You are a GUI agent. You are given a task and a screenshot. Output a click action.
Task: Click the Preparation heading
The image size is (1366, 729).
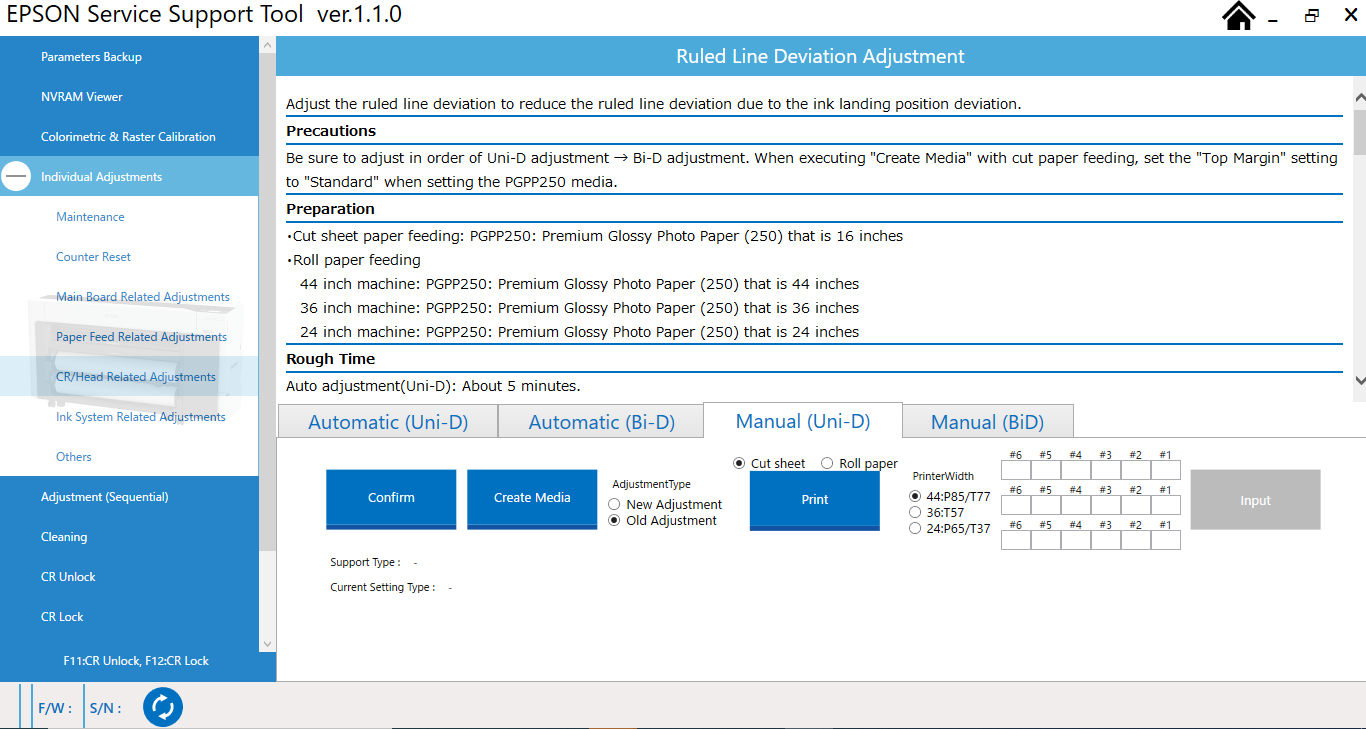pyautogui.click(x=330, y=209)
